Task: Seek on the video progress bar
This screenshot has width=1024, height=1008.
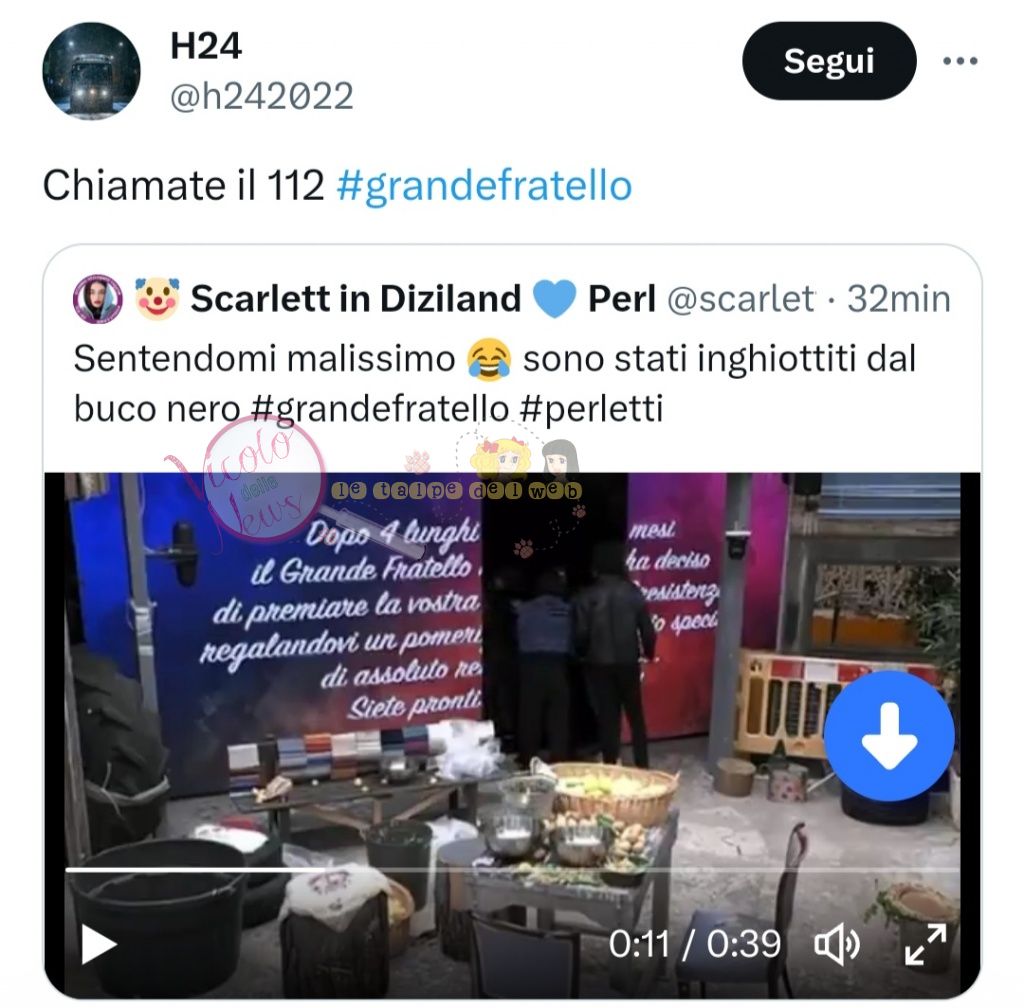Action: (512, 870)
